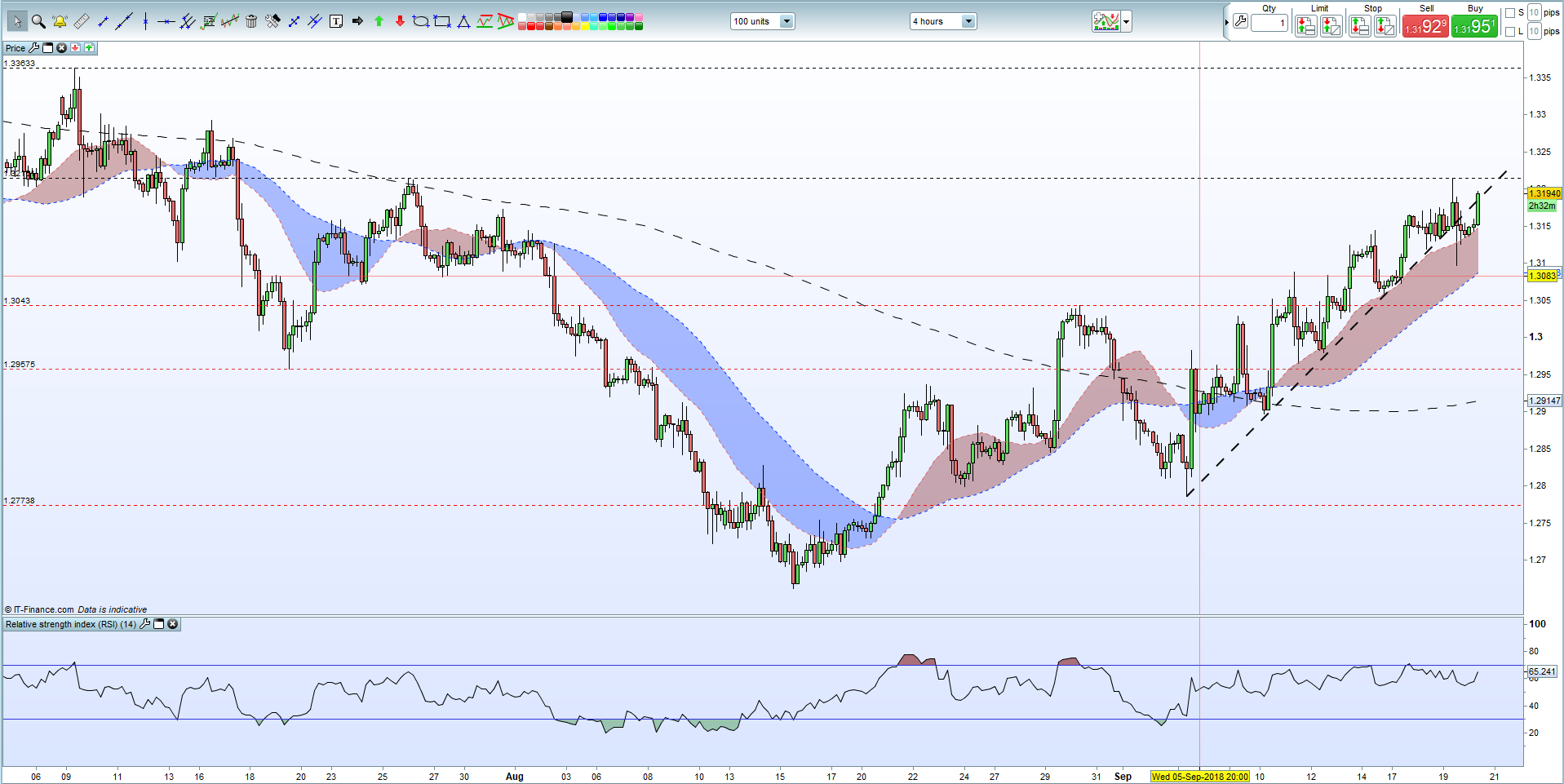The width and height of the screenshot is (1564, 784).
Task: Click the 65.241 RSI value label
Action: (x=1542, y=671)
